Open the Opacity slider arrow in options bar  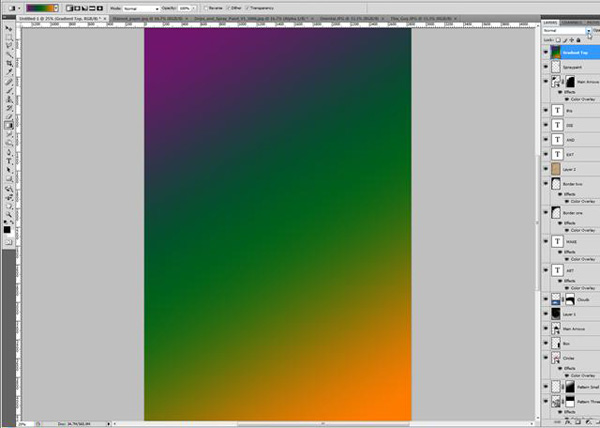coord(194,8)
